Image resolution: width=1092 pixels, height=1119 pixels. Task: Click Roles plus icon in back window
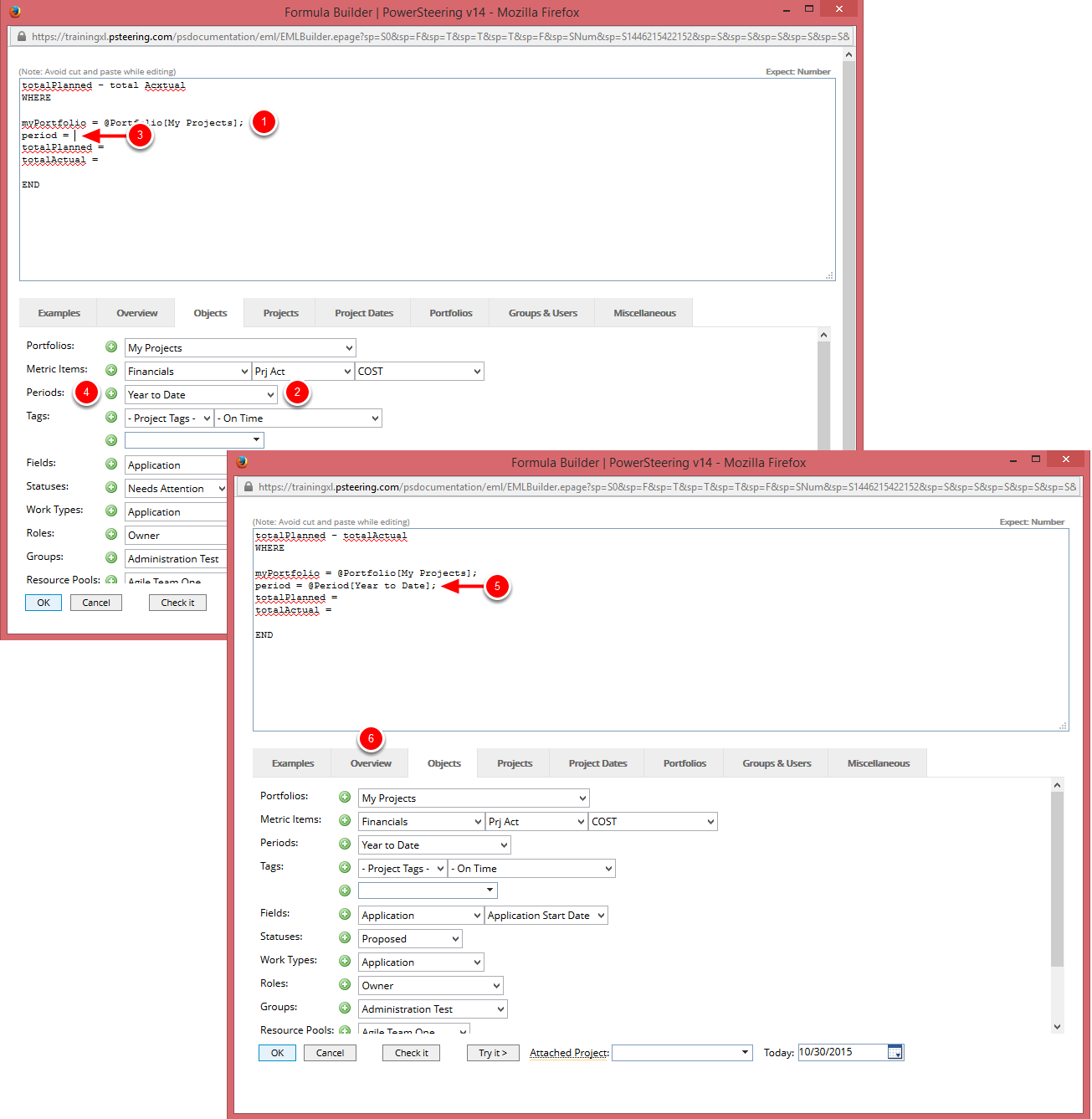tap(111, 534)
